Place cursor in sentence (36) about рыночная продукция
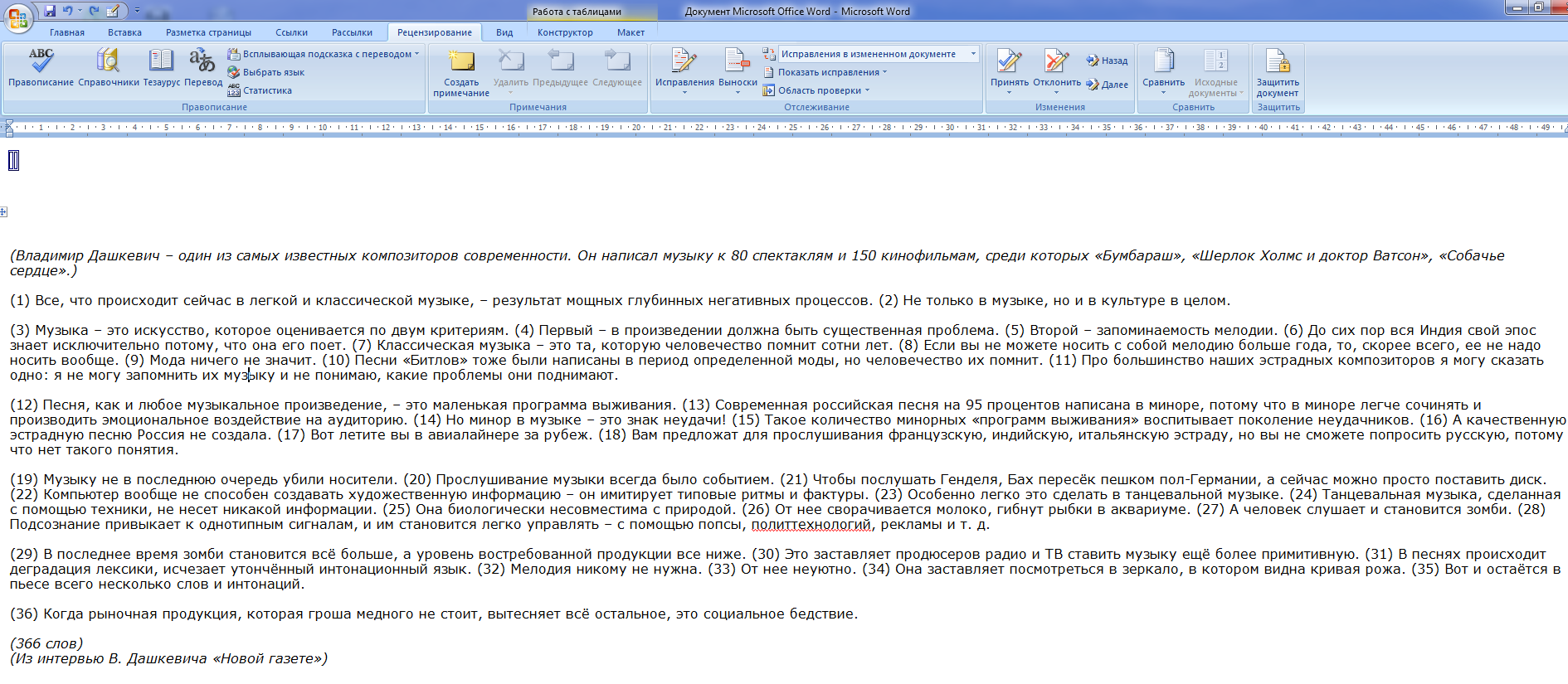This screenshot has height=684, width=1568. [434, 614]
